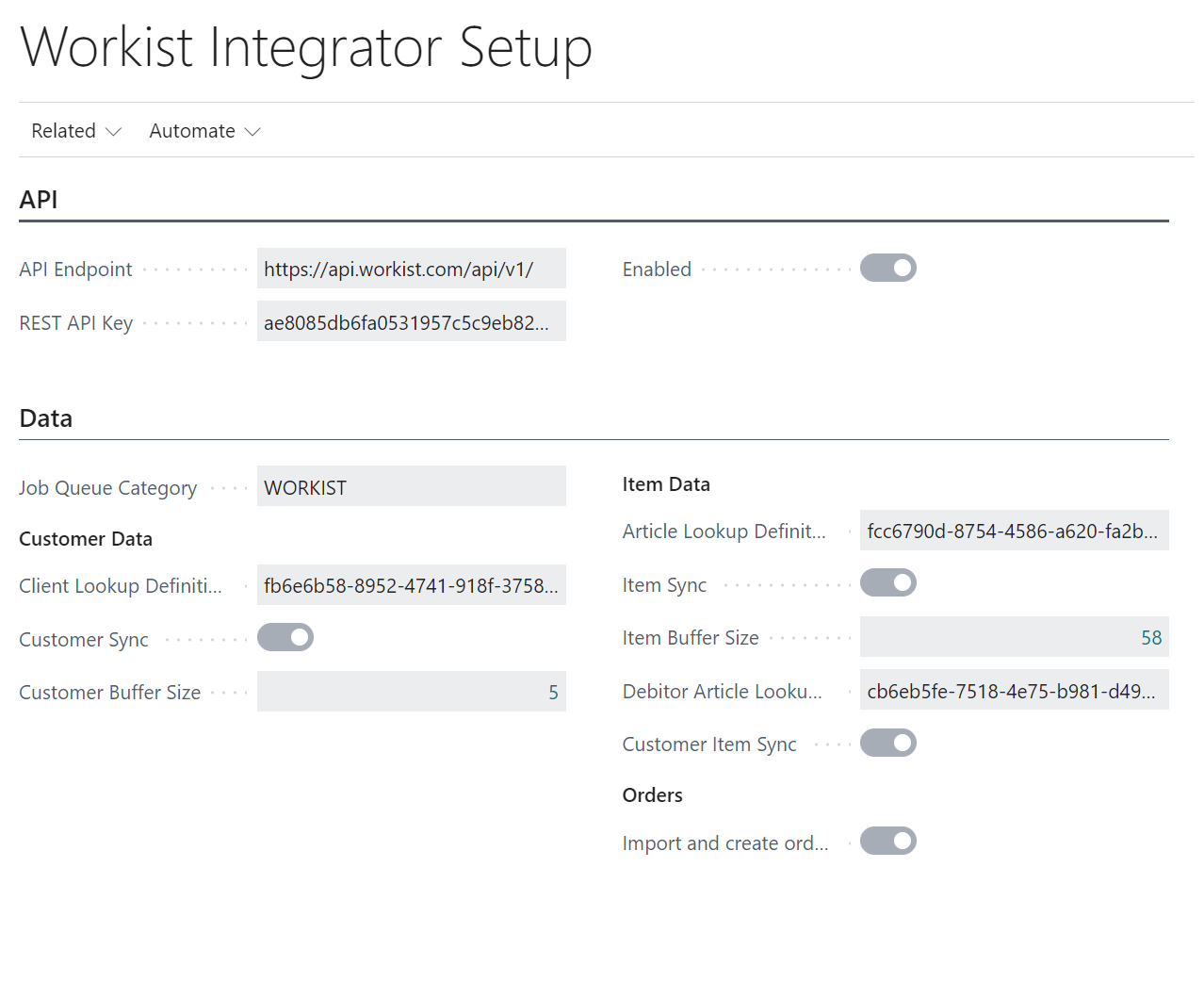Screen dimensions: 1204x998
Task: Click the API Endpoint field
Action: (411, 269)
